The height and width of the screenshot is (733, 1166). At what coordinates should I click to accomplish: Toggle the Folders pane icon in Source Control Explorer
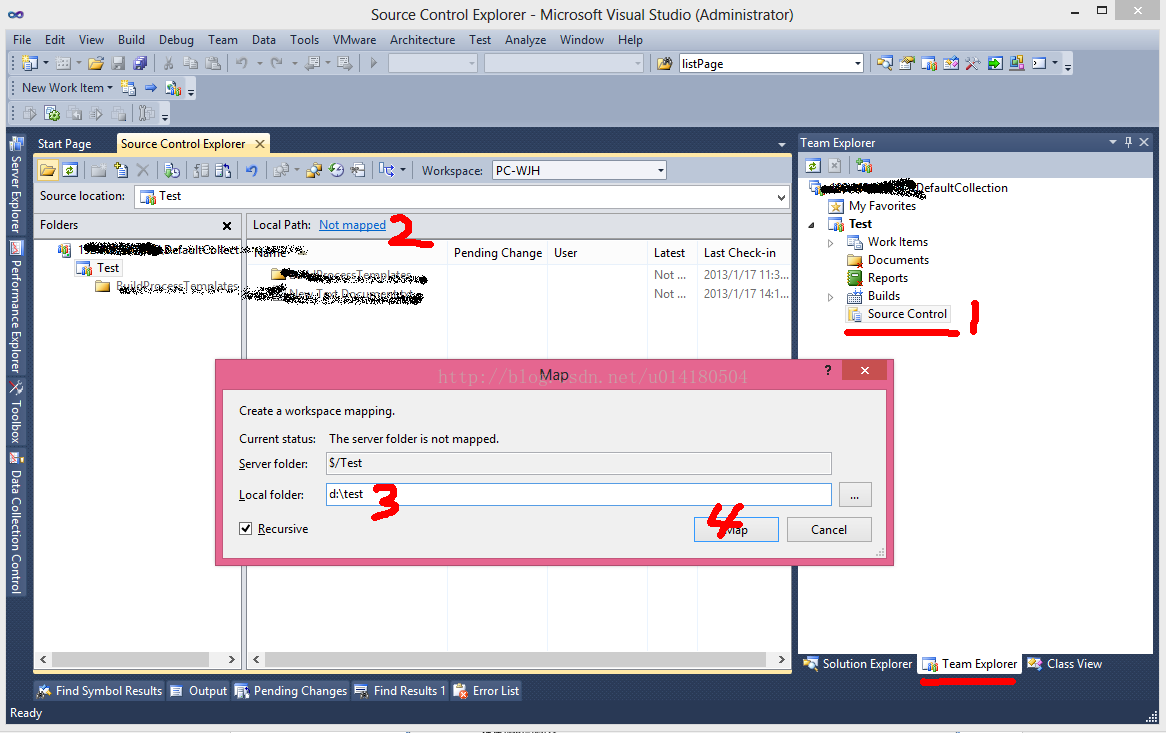coord(48,170)
